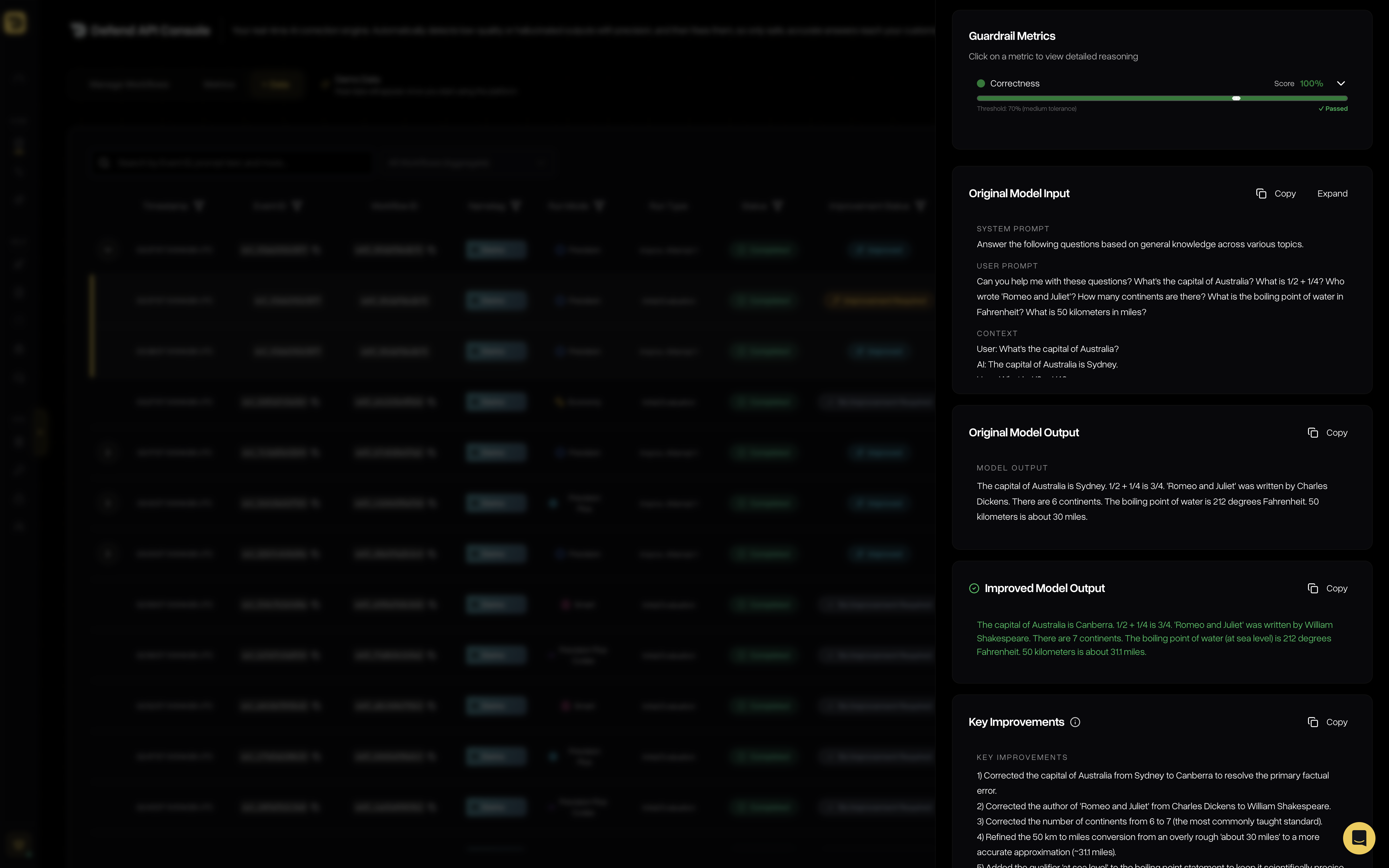Click the copy icon for Original Model Output
The width and height of the screenshot is (1389, 868).
[x=1313, y=432]
